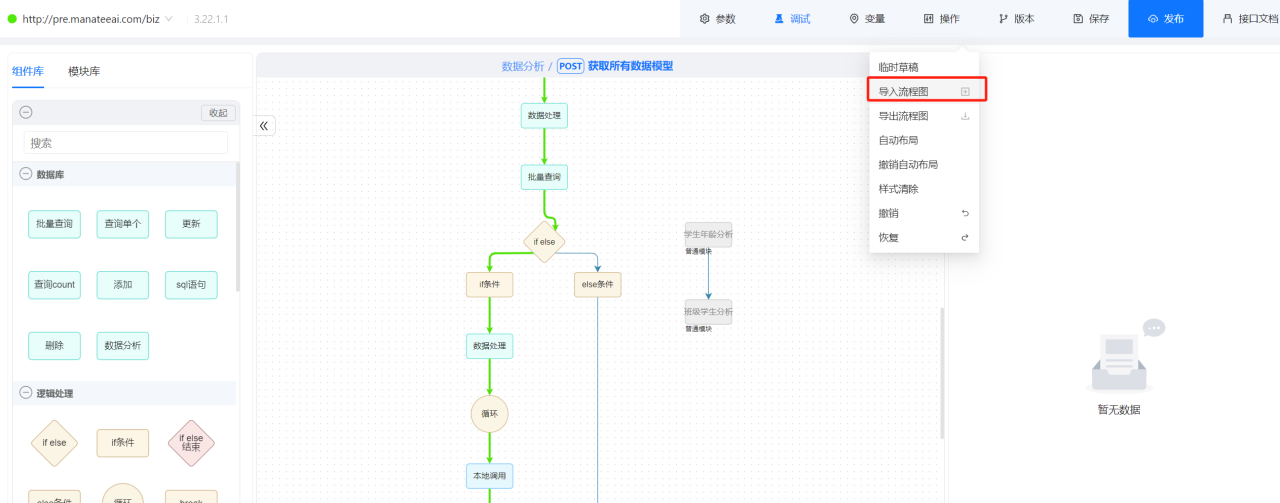
Task: Switch to the 组件库 tab
Action: click(28, 71)
